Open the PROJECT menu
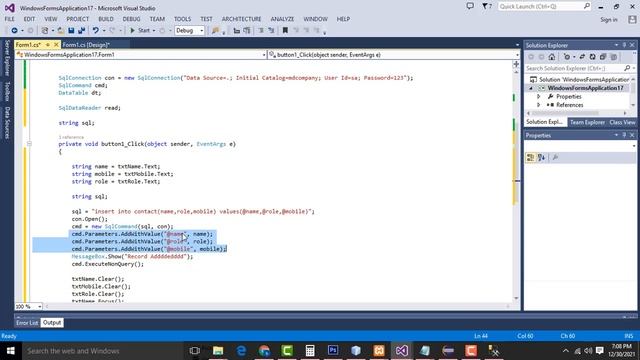The height and width of the screenshot is (360, 640). 78,19
